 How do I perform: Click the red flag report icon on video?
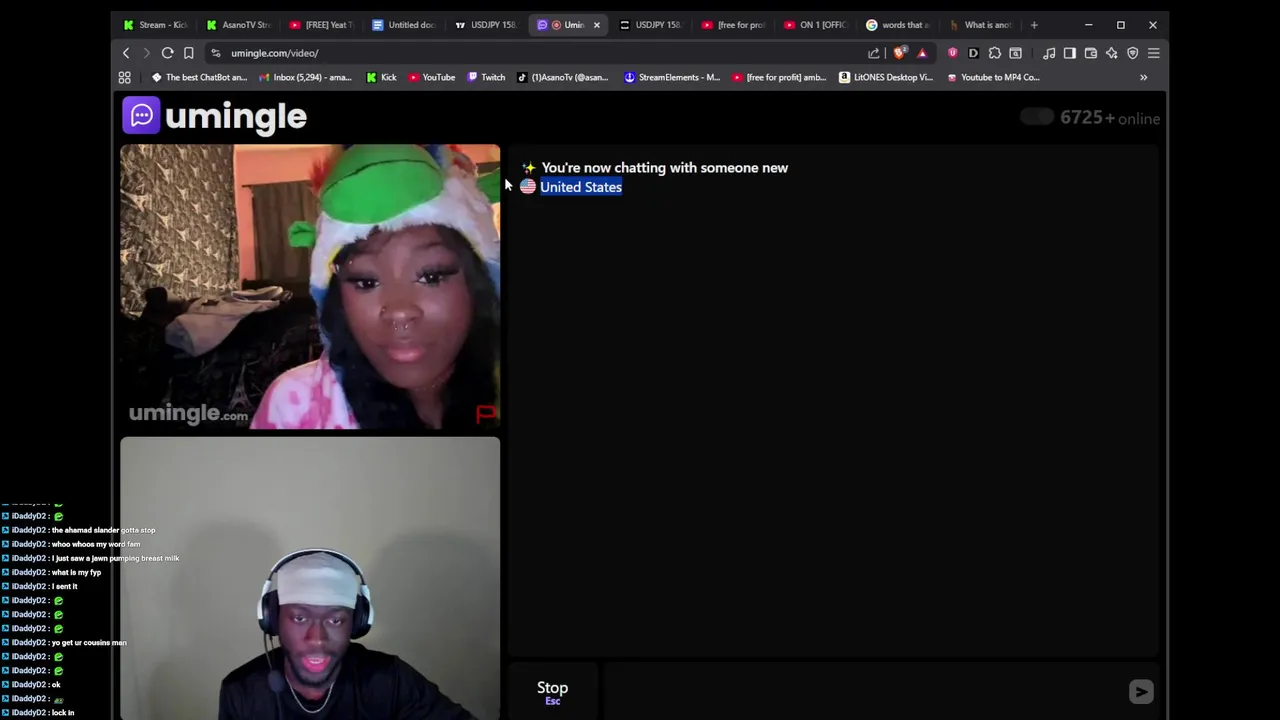click(485, 413)
